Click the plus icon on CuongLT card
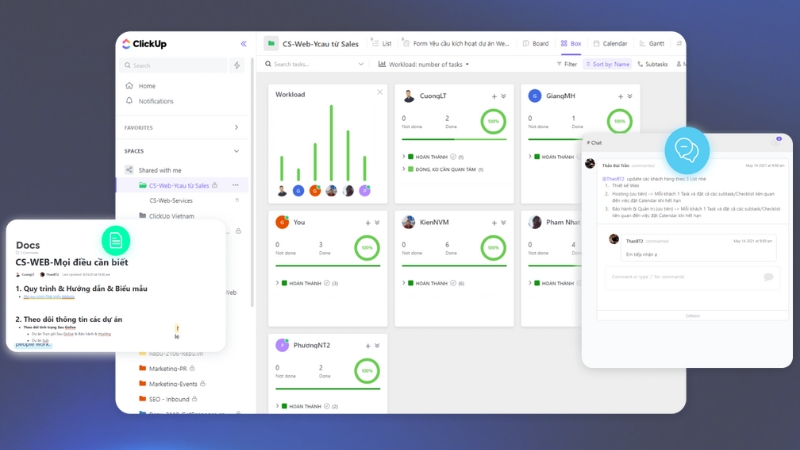This screenshot has height=450, width=800. [x=493, y=96]
